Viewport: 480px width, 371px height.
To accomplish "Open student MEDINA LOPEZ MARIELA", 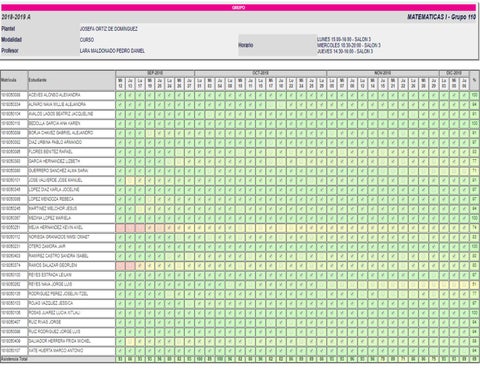I will (50, 218).
